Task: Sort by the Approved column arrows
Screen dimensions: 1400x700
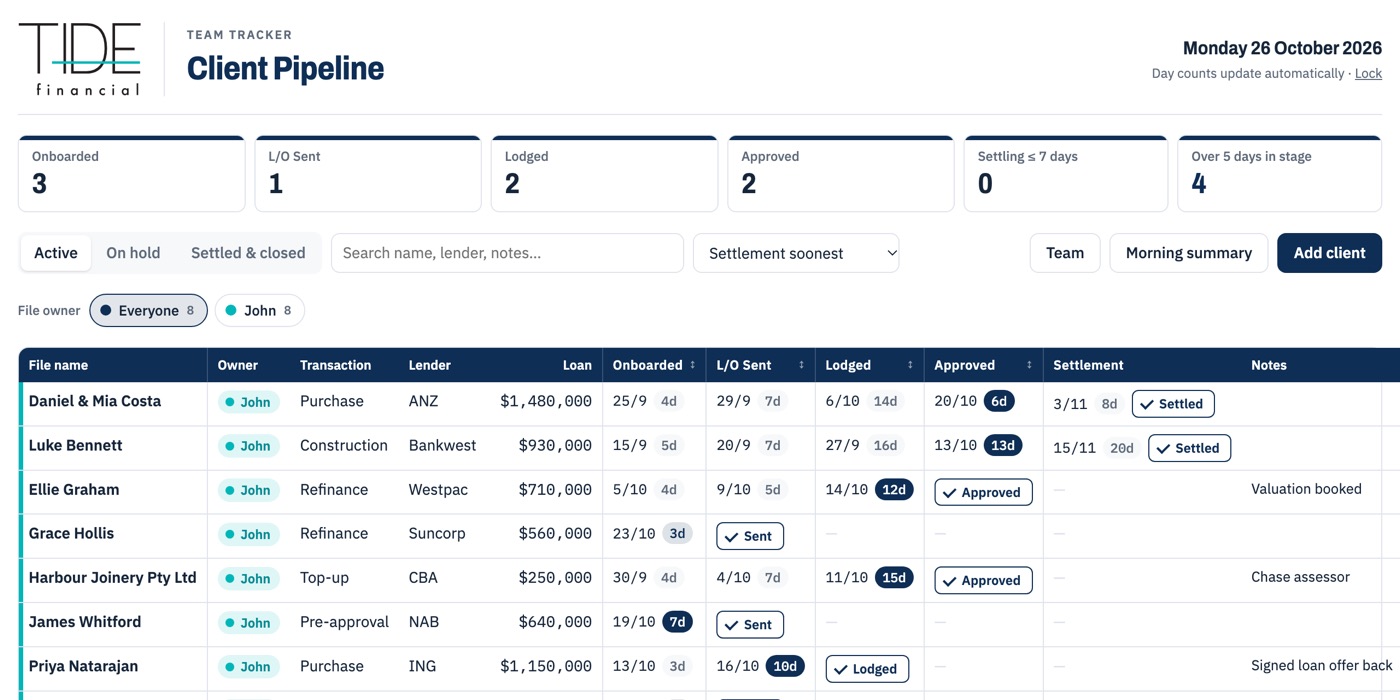Action: 1029,365
